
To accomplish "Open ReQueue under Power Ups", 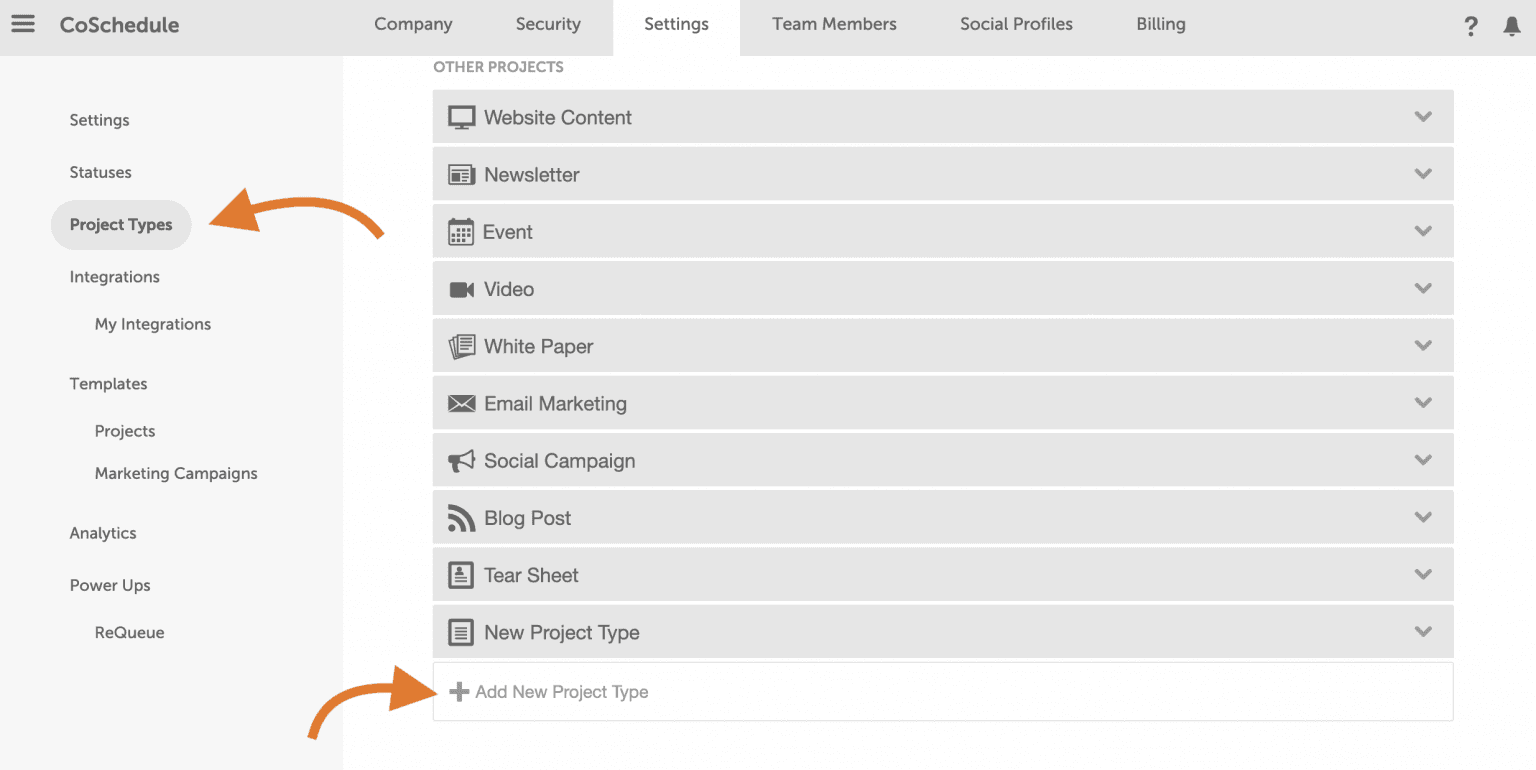I will tap(129, 632).
